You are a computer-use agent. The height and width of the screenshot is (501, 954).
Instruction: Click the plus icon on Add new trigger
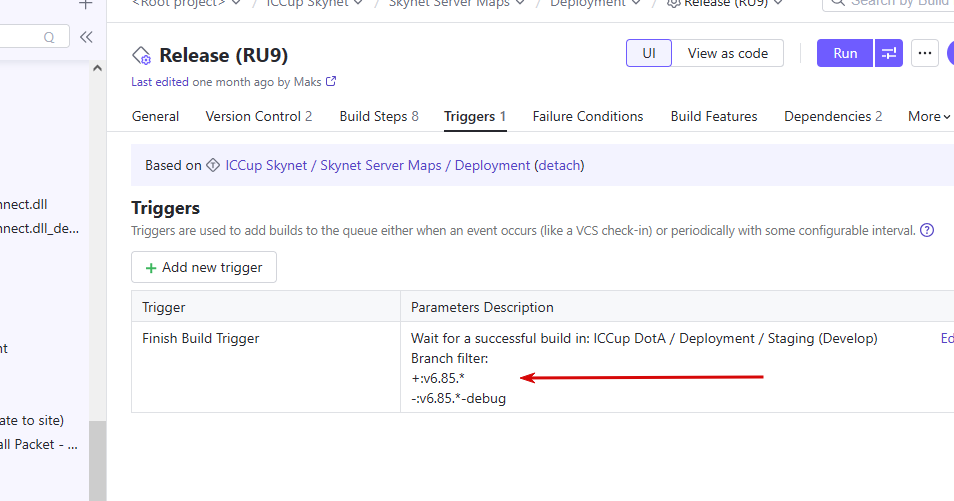(x=151, y=268)
